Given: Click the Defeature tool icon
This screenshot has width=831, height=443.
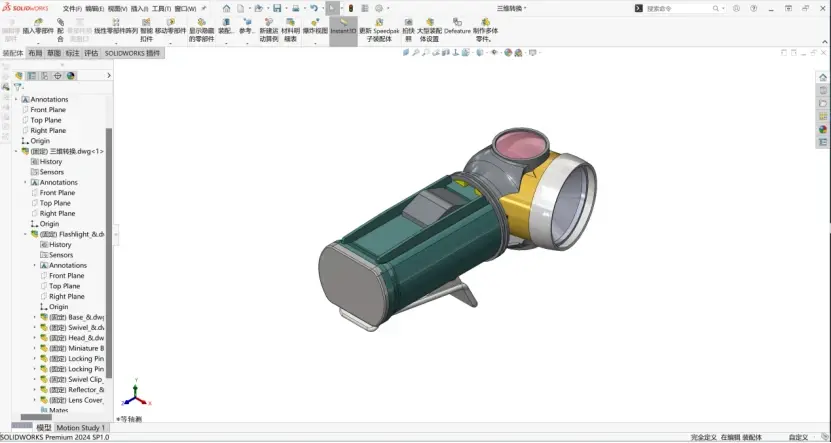Looking at the screenshot, I should click(x=457, y=22).
